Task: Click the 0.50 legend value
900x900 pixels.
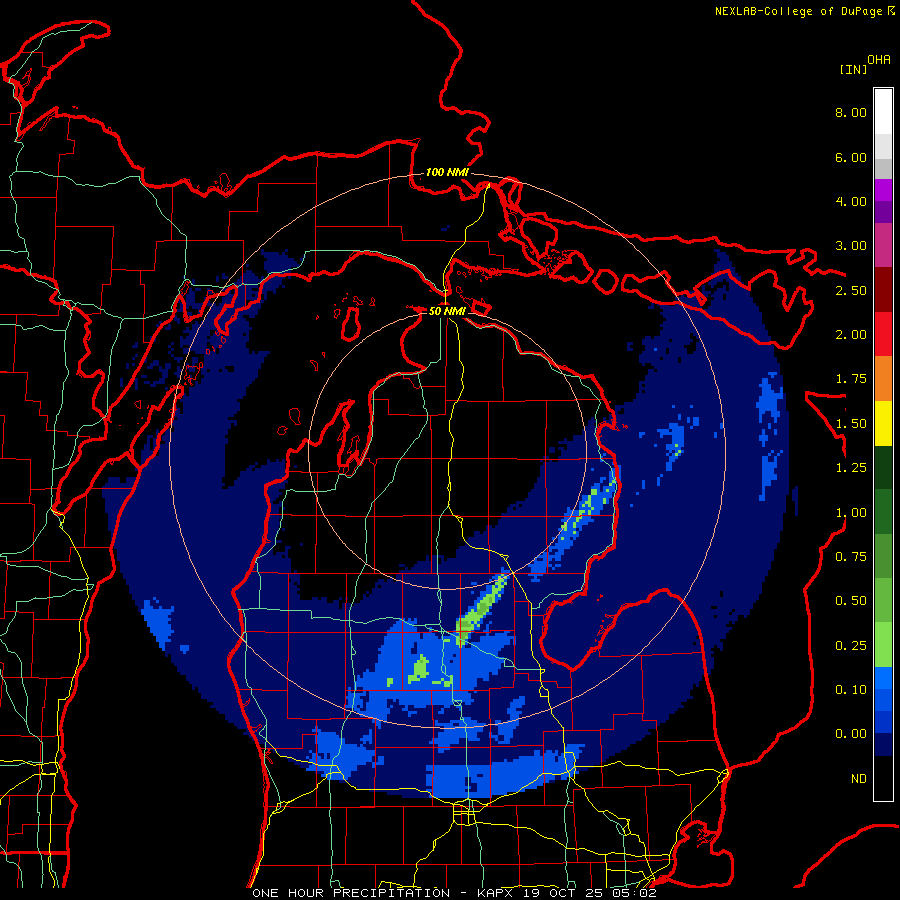Action: coord(851,601)
